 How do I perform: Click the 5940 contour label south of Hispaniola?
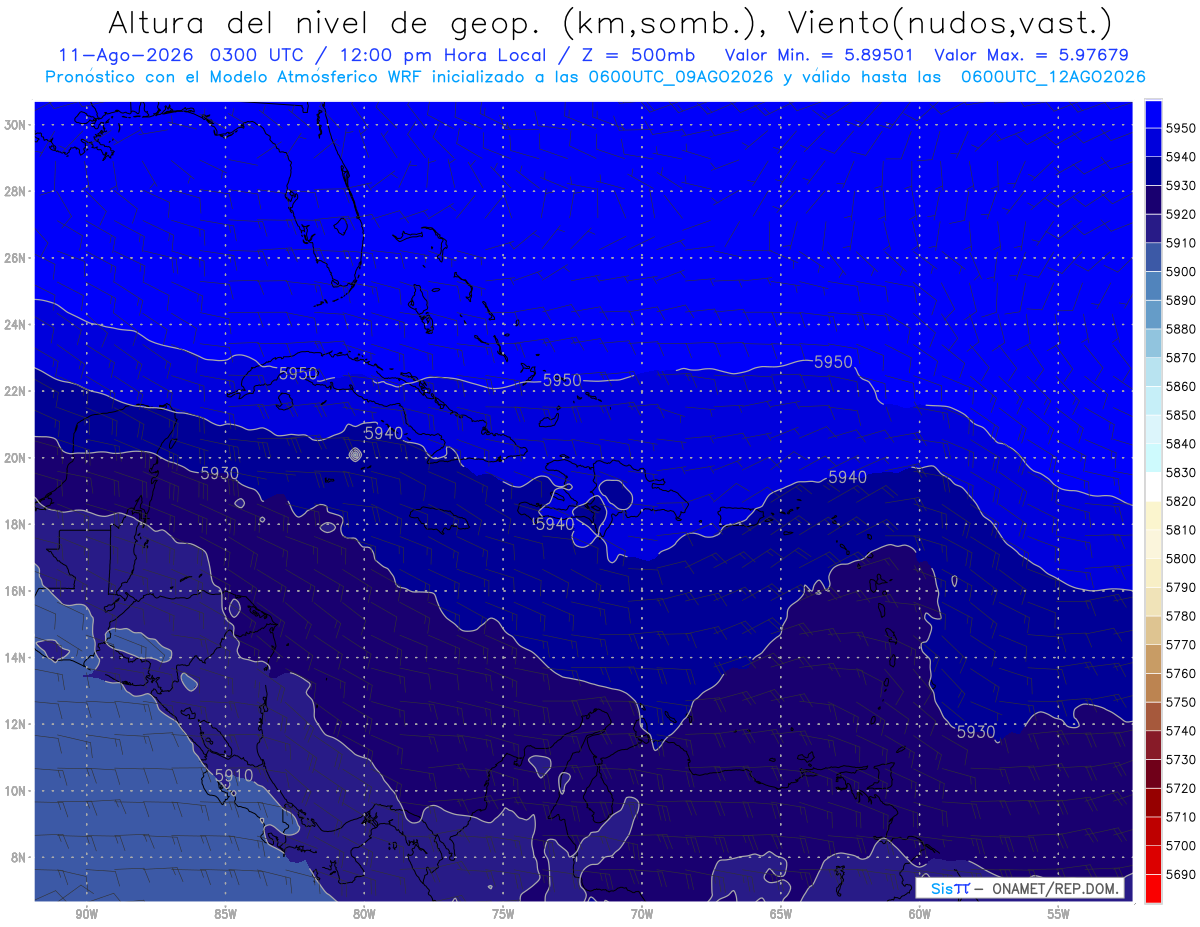[x=555, y=524]
